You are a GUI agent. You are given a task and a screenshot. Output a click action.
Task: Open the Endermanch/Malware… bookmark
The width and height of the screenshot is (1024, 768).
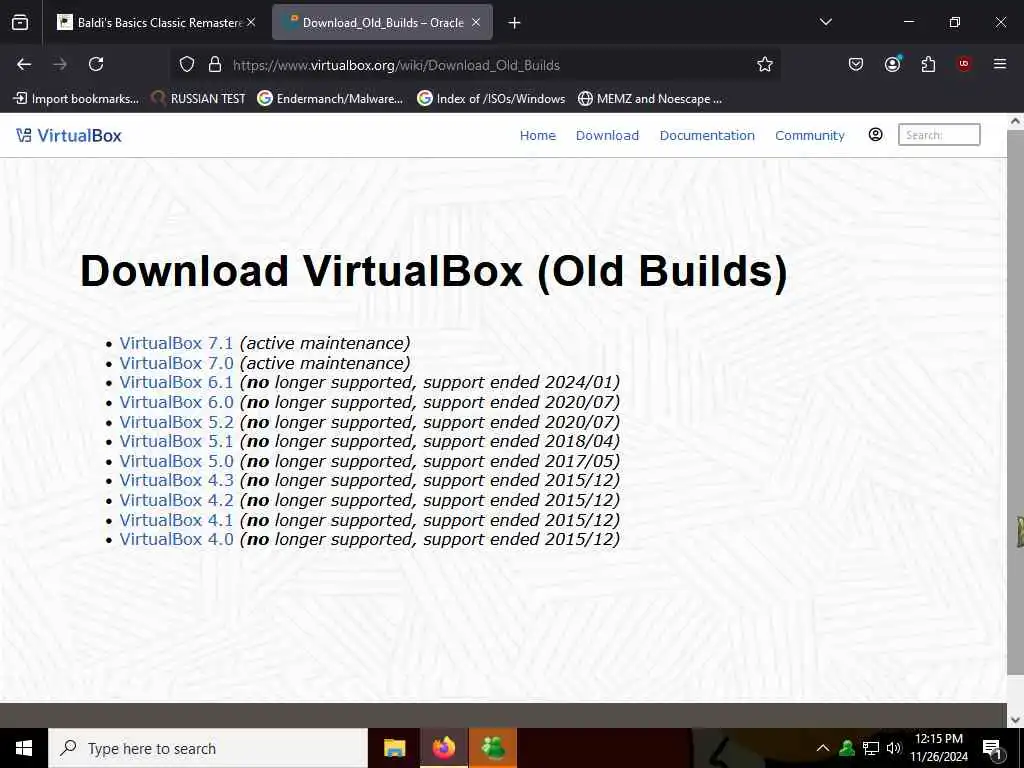(x=330, y=99)
